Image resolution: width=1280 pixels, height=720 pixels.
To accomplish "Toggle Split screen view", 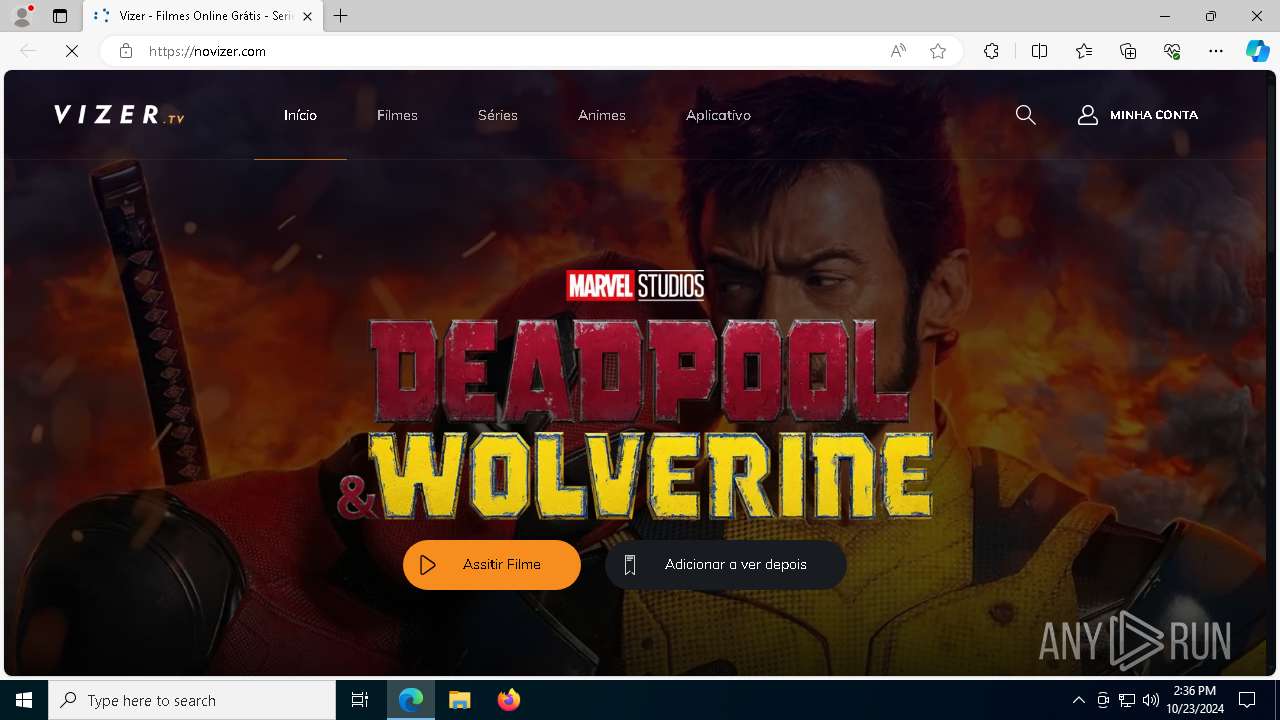I will pos(1039,51).
